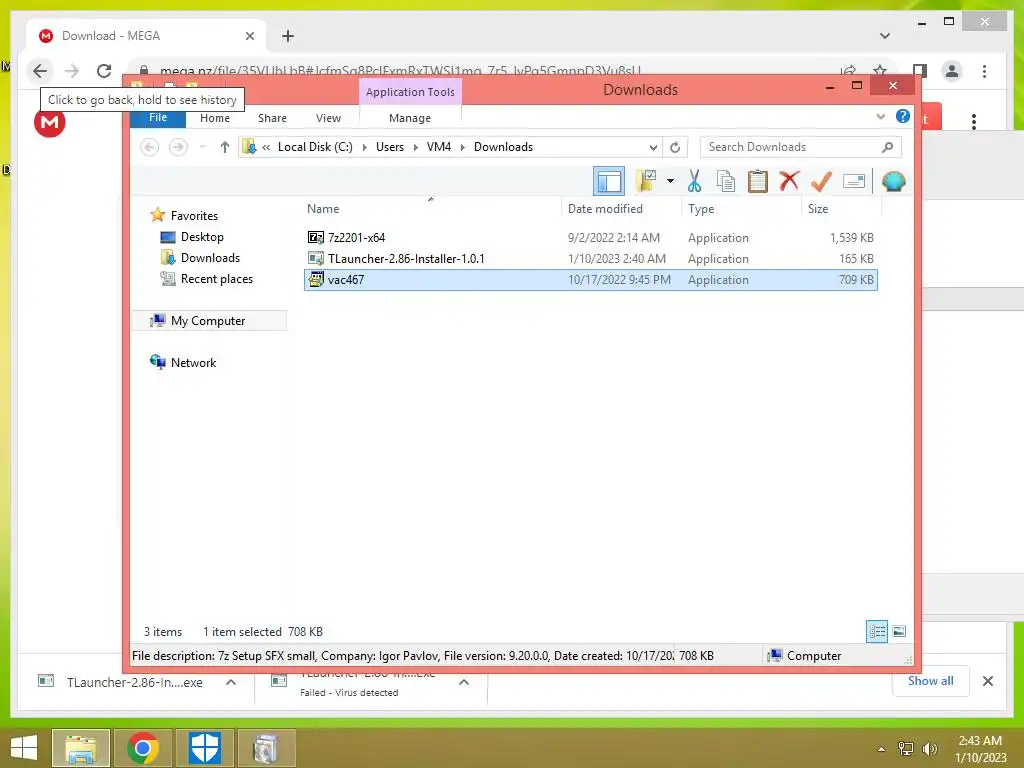1024x768 pixels.
Task: Select the Application Tools contextual tab
Action: (x=410, y=91)
